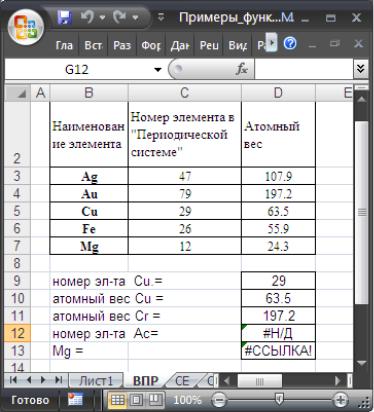
Task: Select cell with Cu element name
Action: [89, 211]
